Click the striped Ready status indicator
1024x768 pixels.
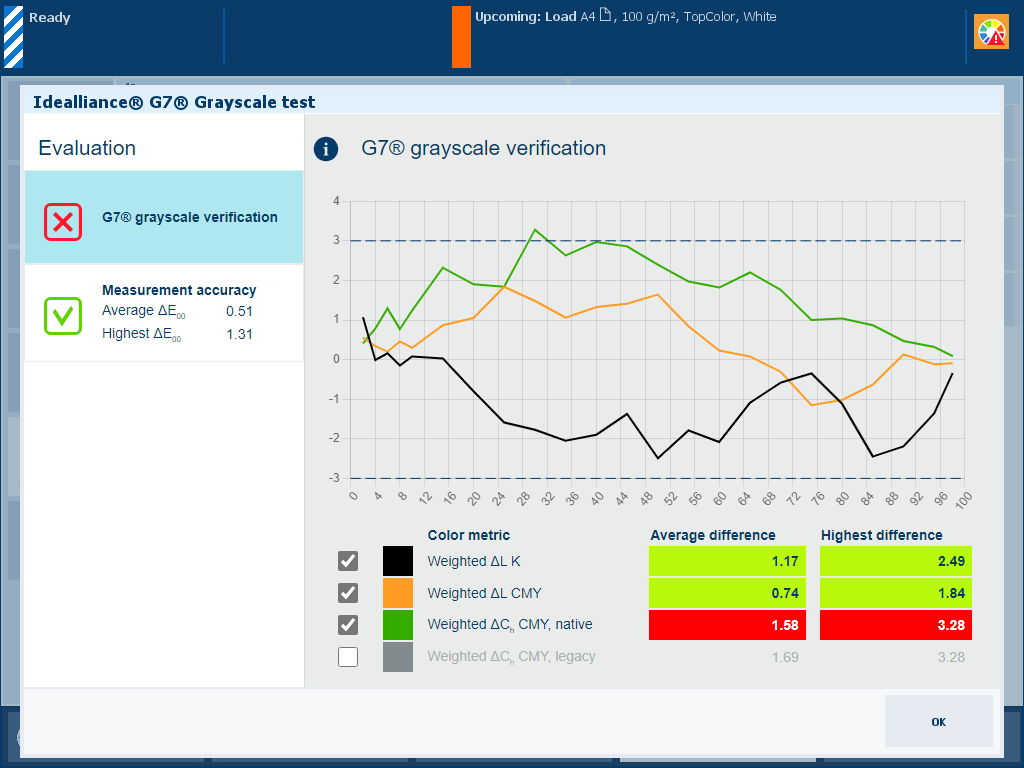(x=13, y=37)
